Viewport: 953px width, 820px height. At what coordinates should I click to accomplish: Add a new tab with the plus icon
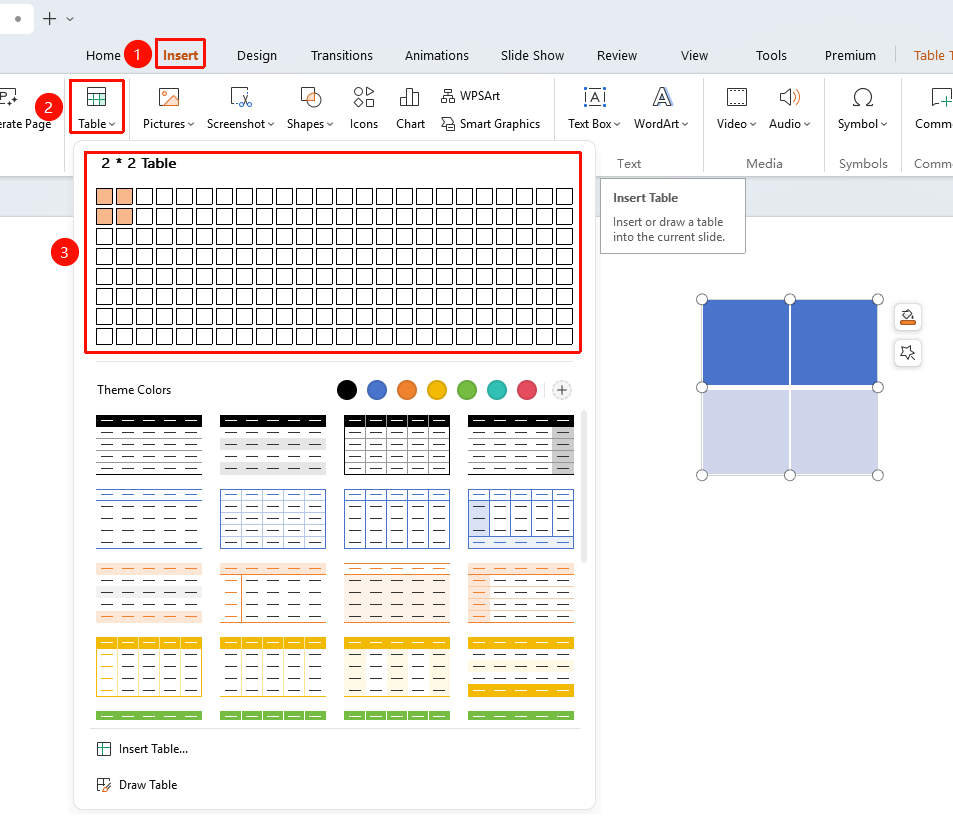(x=49, y=19)
